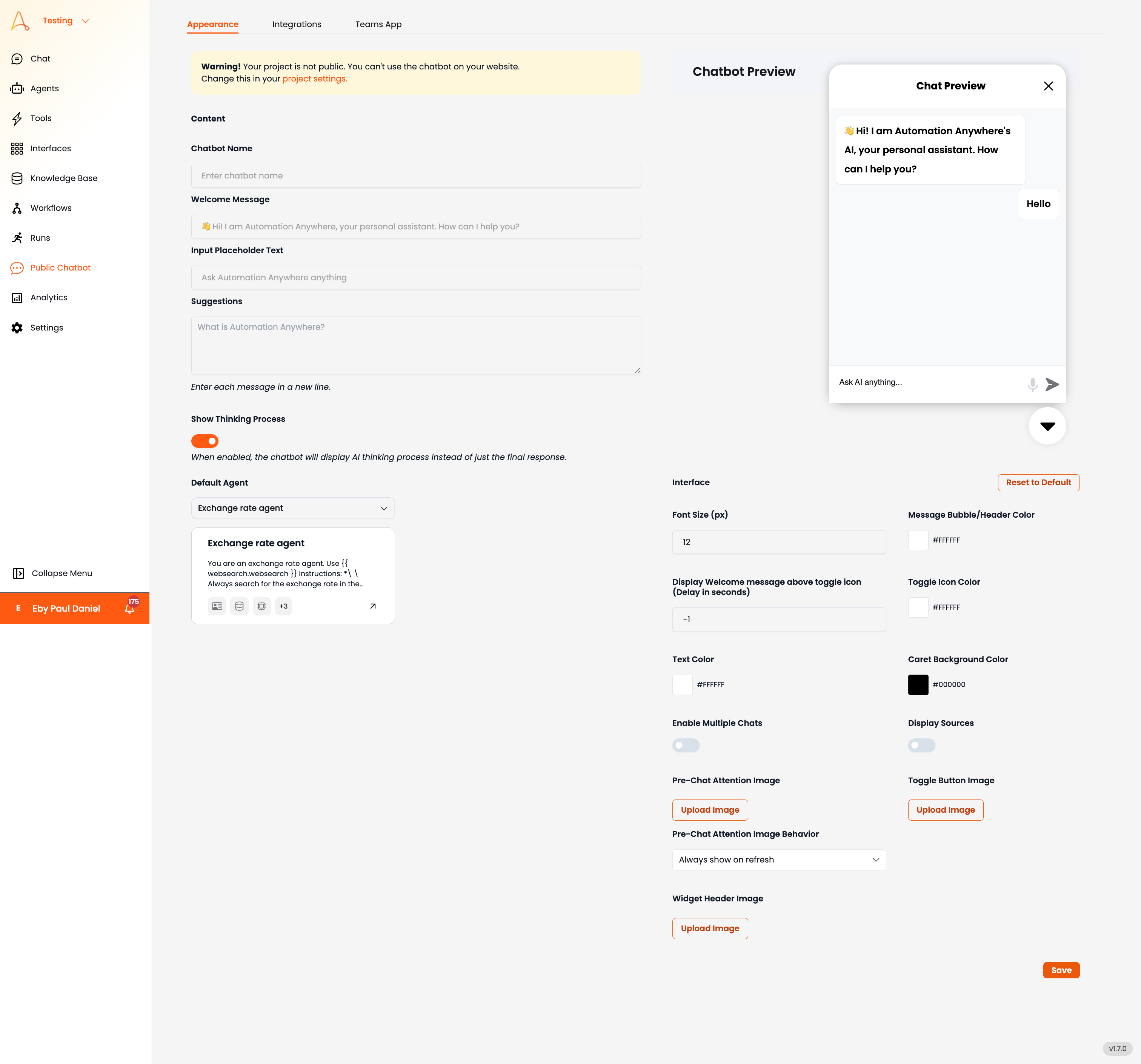Enable the Display Sources toggle
The width and height of the screenshot is (1141, 1064).
(x=921, y=745)
